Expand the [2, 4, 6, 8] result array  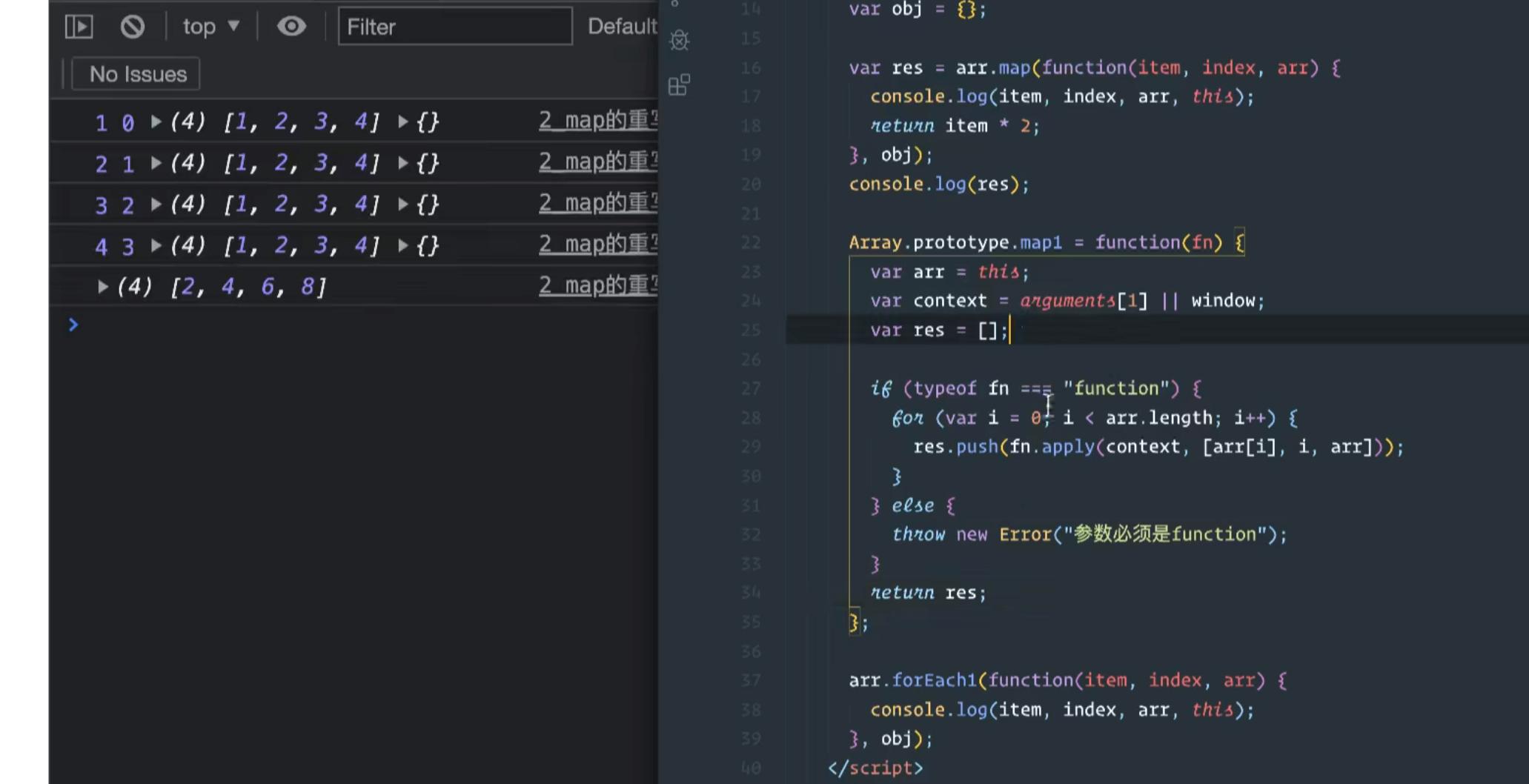(103, 286)
